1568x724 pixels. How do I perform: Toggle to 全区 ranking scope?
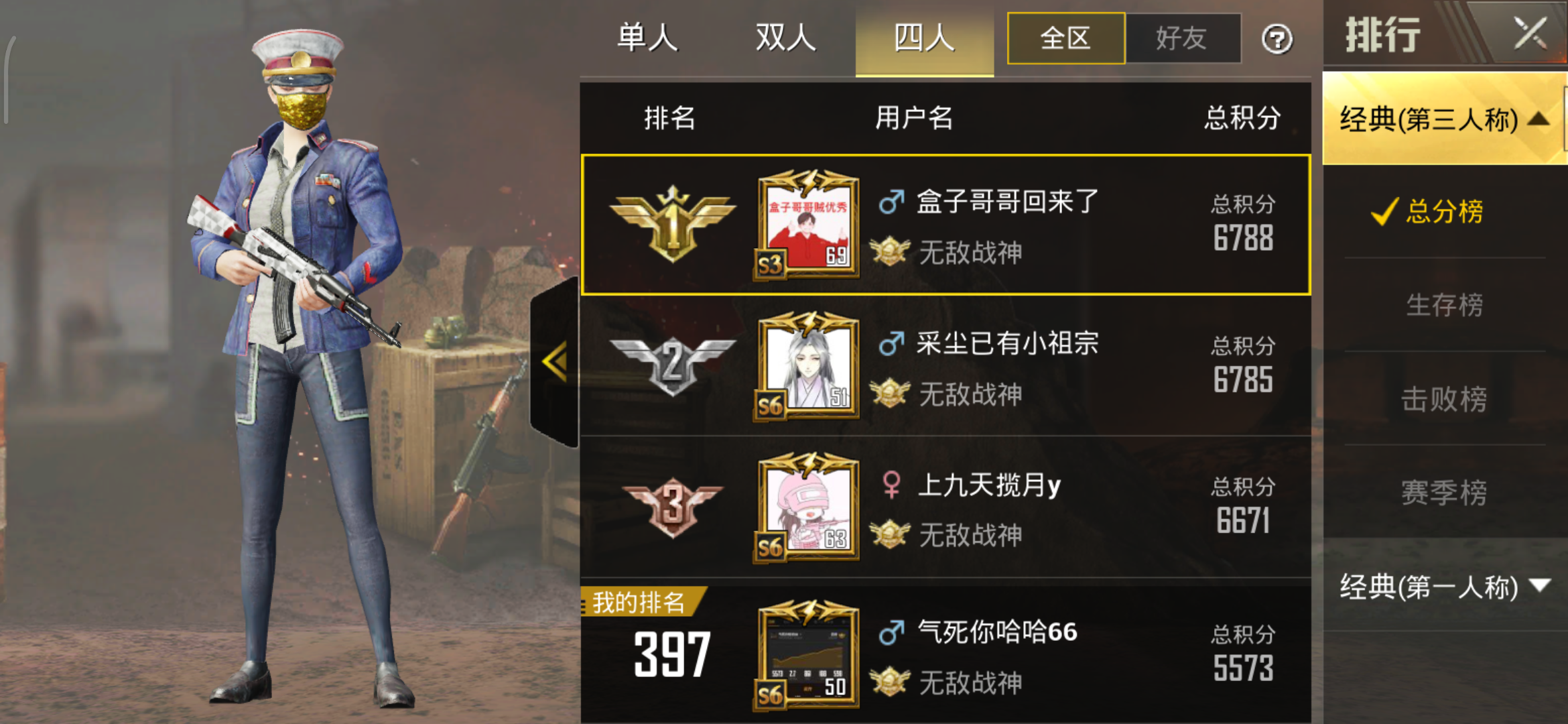(1066, 38)
